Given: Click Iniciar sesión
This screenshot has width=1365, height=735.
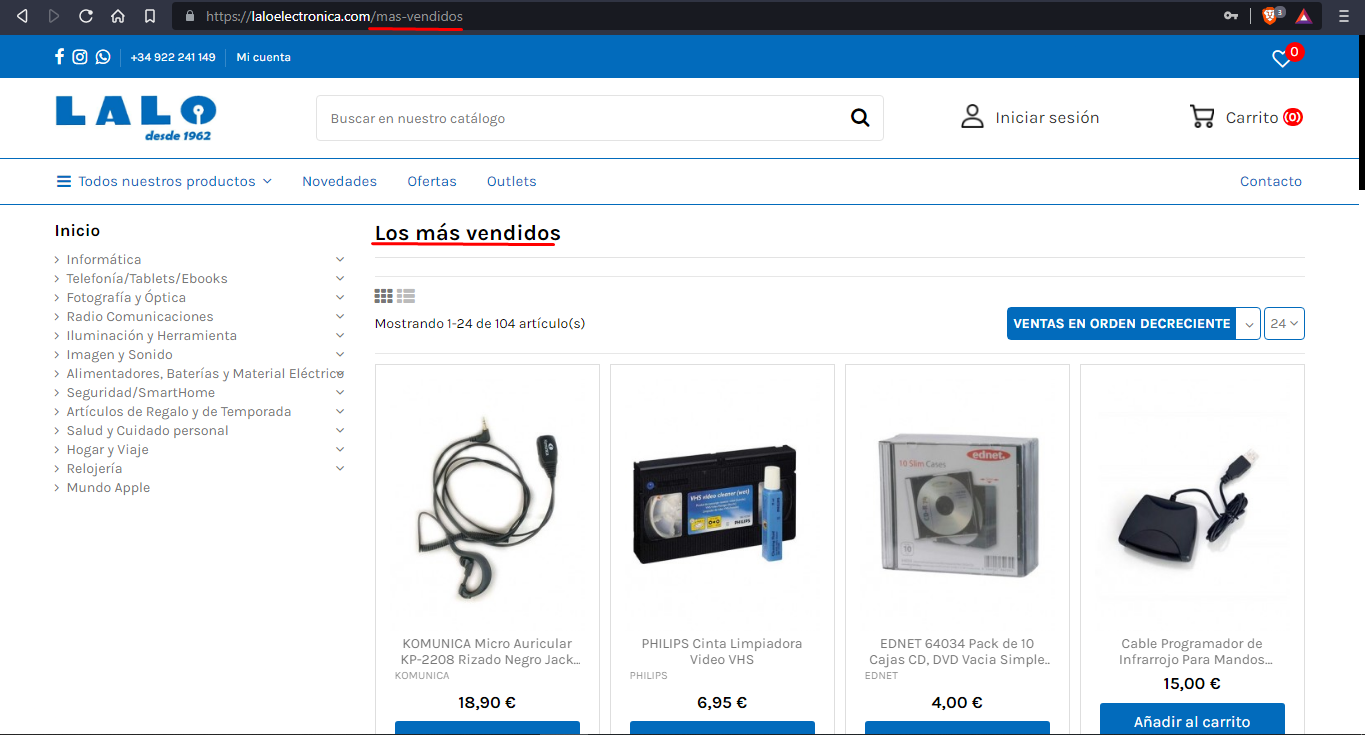Looking at the screenshot, I should point(1047,117).
